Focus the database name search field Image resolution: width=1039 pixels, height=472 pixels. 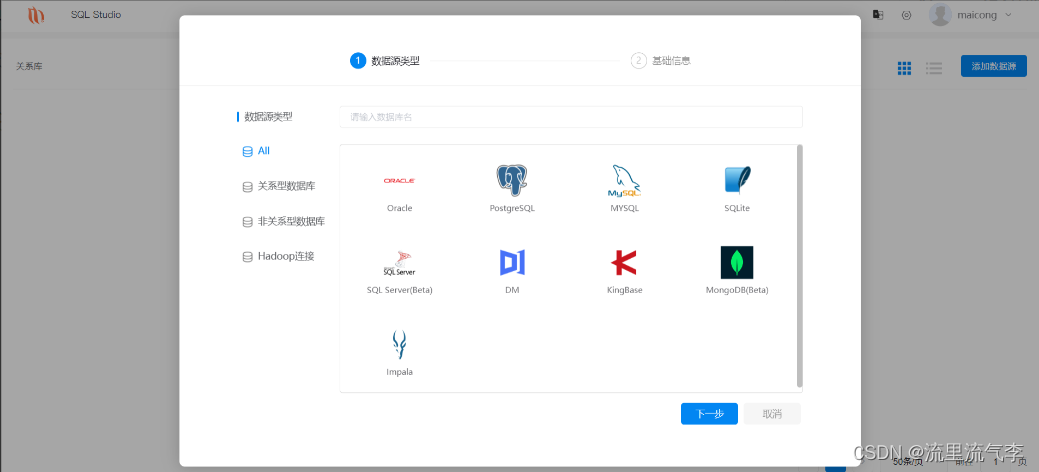tap(571, 117)
